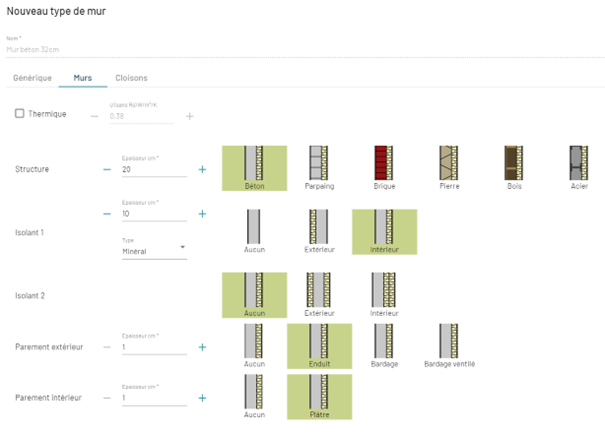Increase Parement extérieur thickness with plus

pos(202,347)
